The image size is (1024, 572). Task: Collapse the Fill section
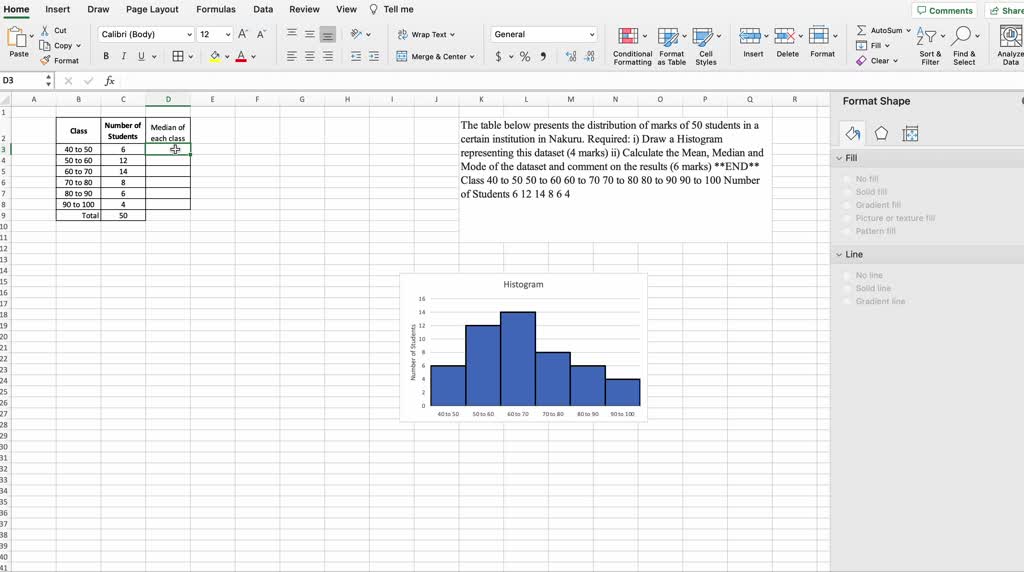[x=839, y=158]
